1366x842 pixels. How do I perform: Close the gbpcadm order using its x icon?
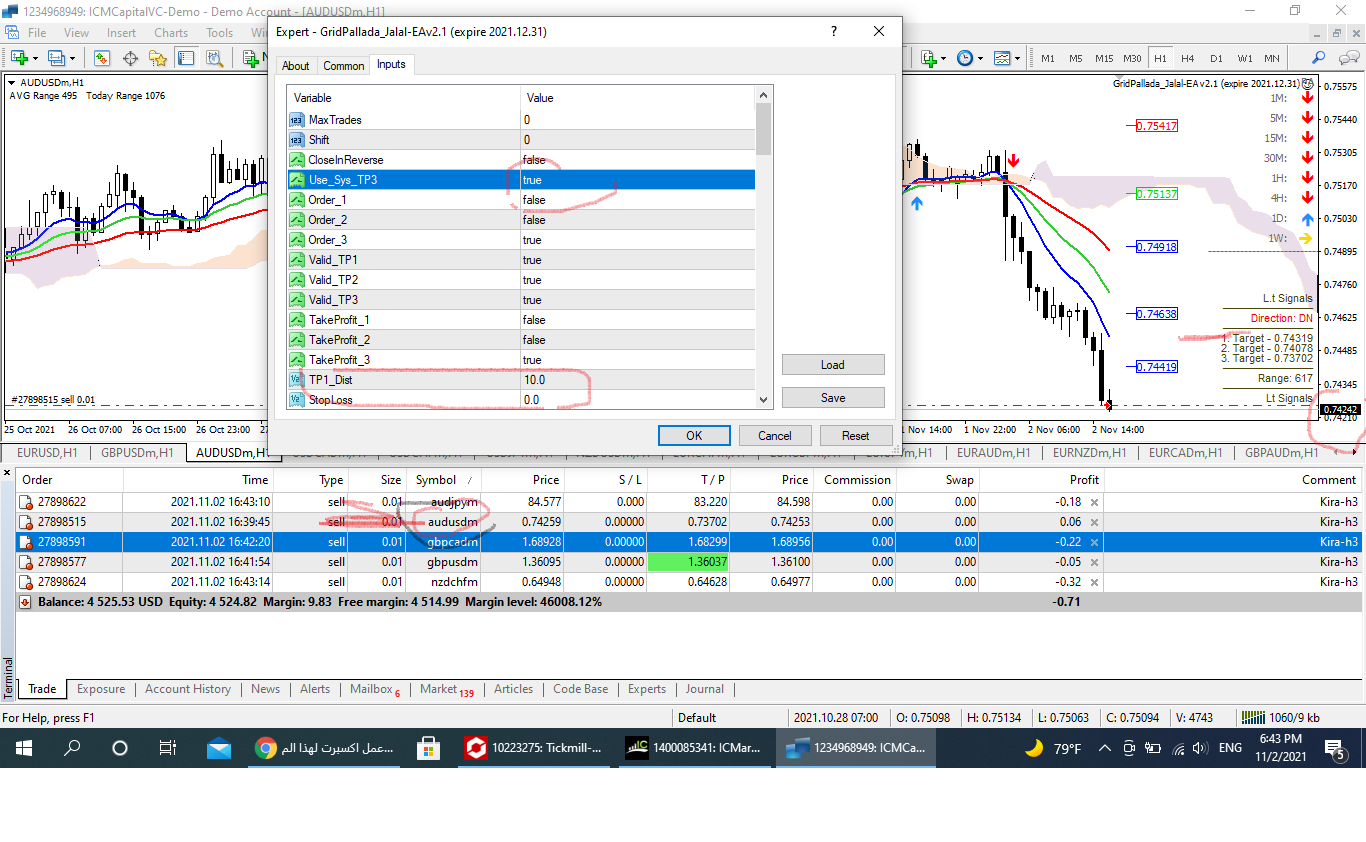point(1094,542)
